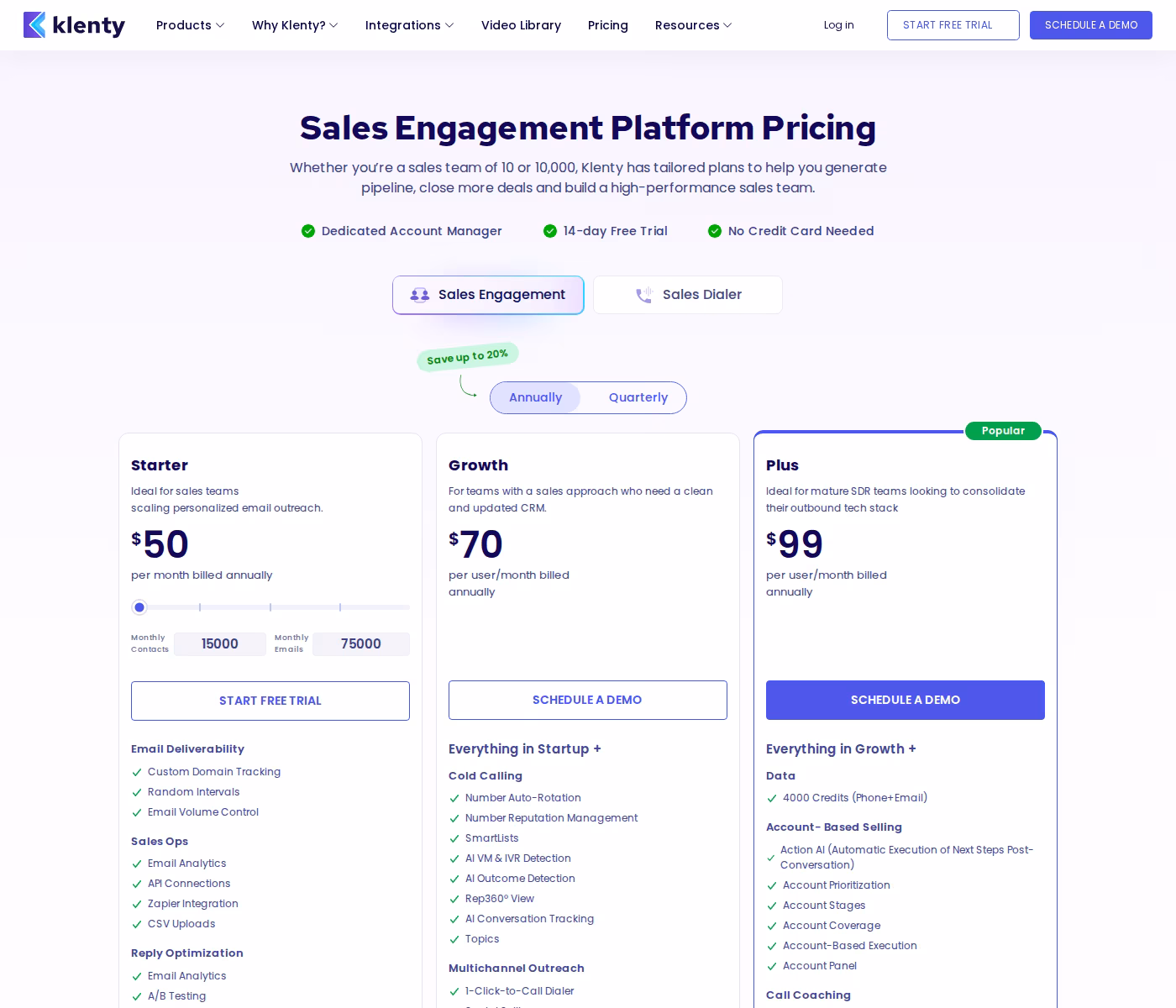
Task: Click the Plus plan '$99' price
Action: 795,544
